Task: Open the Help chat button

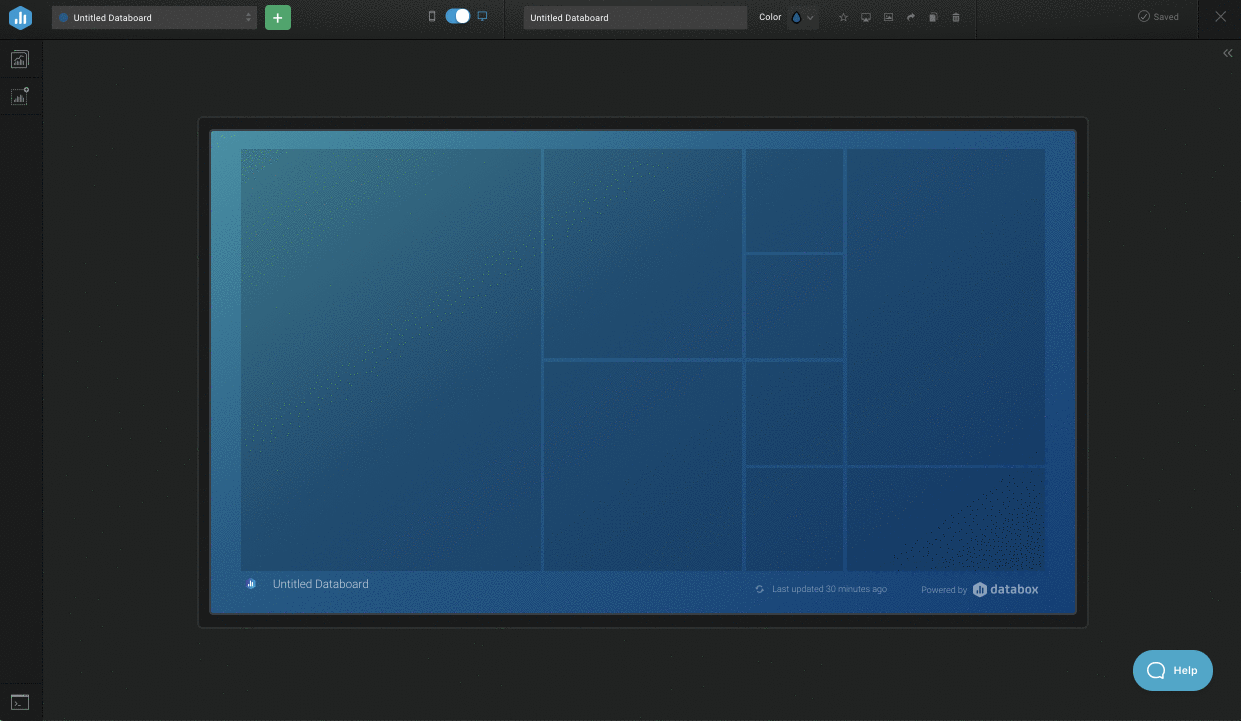Action: point(1173,670)
